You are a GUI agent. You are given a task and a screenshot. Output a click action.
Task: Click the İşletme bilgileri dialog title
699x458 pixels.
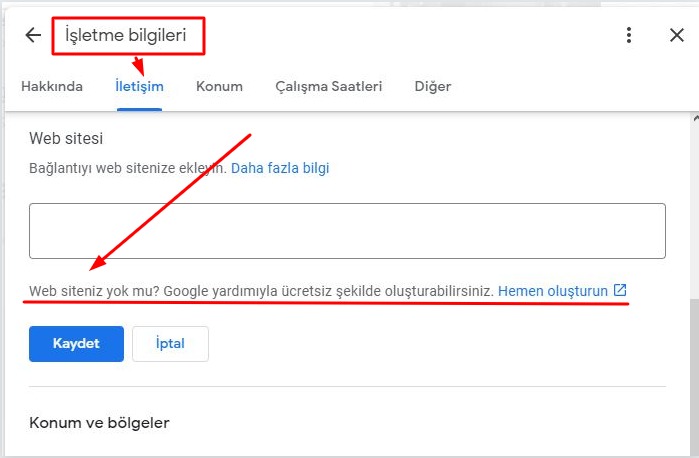click(x=125, y=36)
